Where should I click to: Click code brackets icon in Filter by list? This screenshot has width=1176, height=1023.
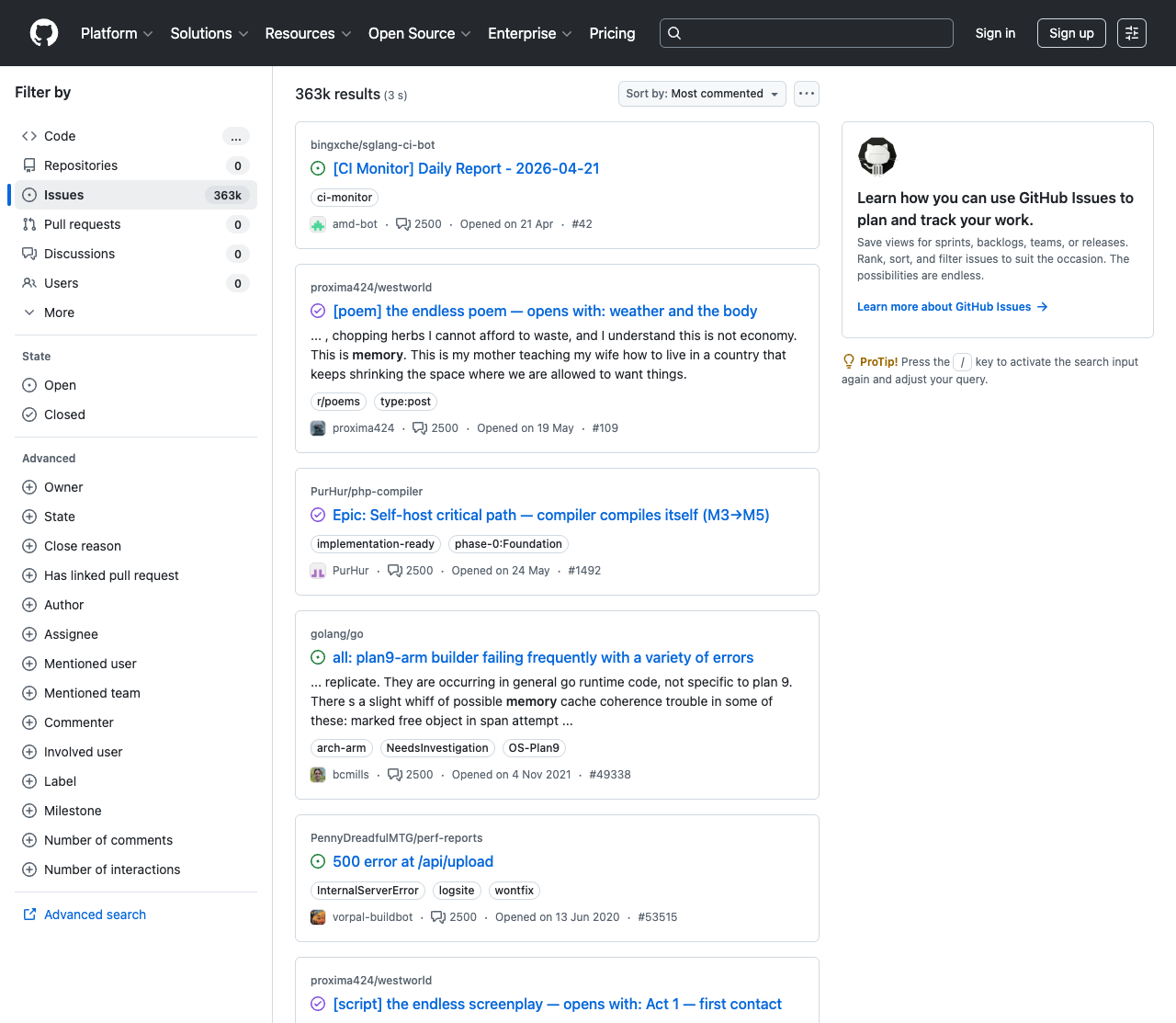tap(29, 136)
